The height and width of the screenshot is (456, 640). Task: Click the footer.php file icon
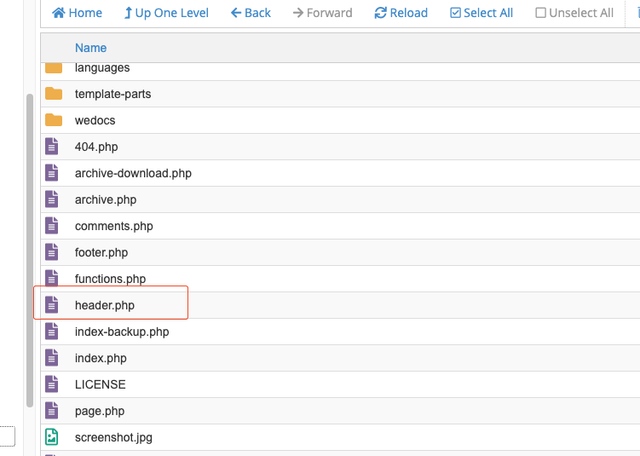(51, 252)
